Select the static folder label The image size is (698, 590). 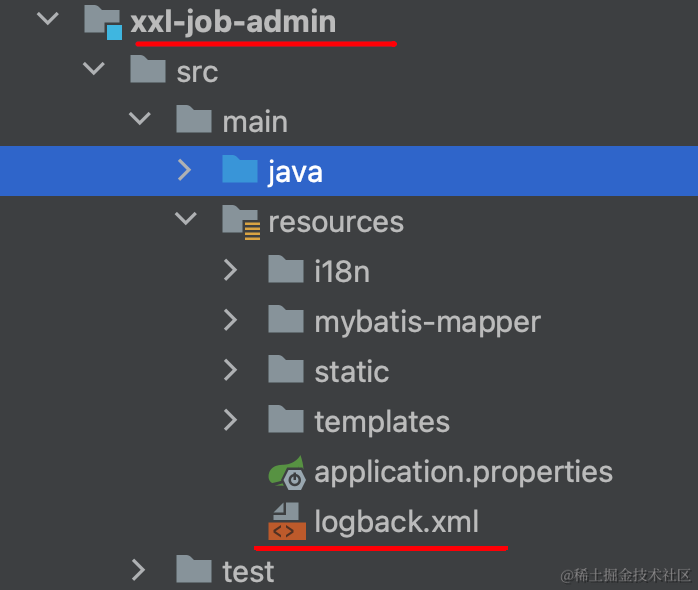[x=352, y=371]
